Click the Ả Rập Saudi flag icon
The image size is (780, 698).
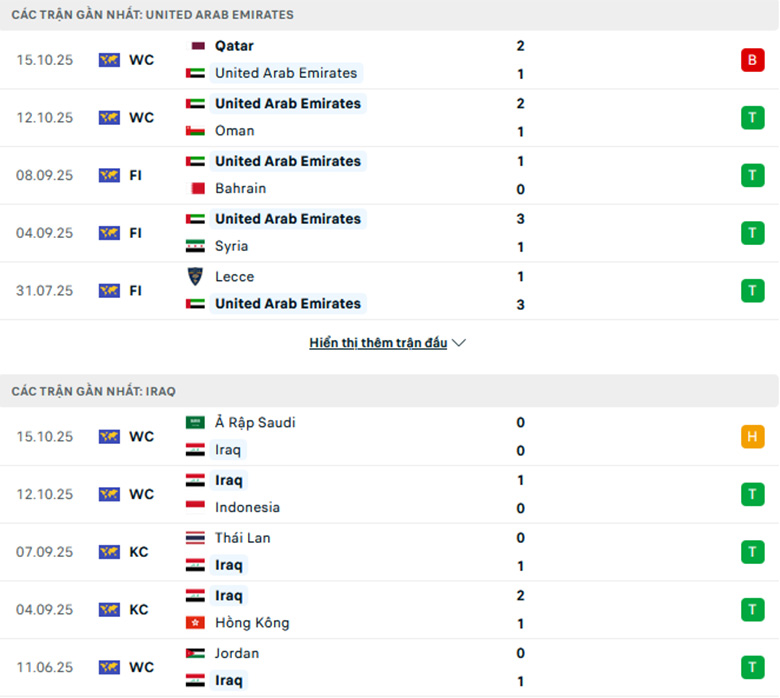(196, 423)
